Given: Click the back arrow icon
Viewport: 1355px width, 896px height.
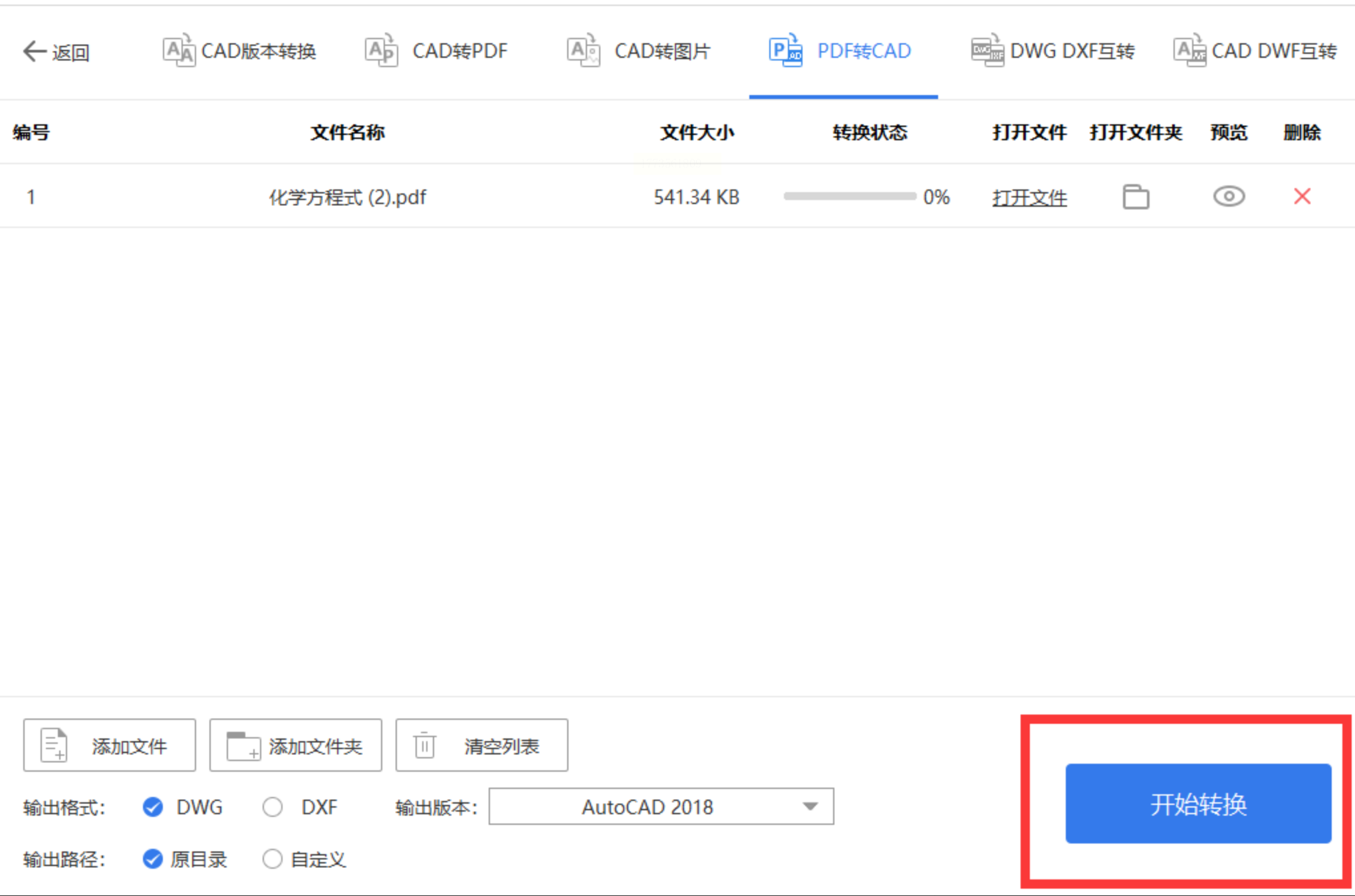Looking at the screenshot, I should click(35, 51).
